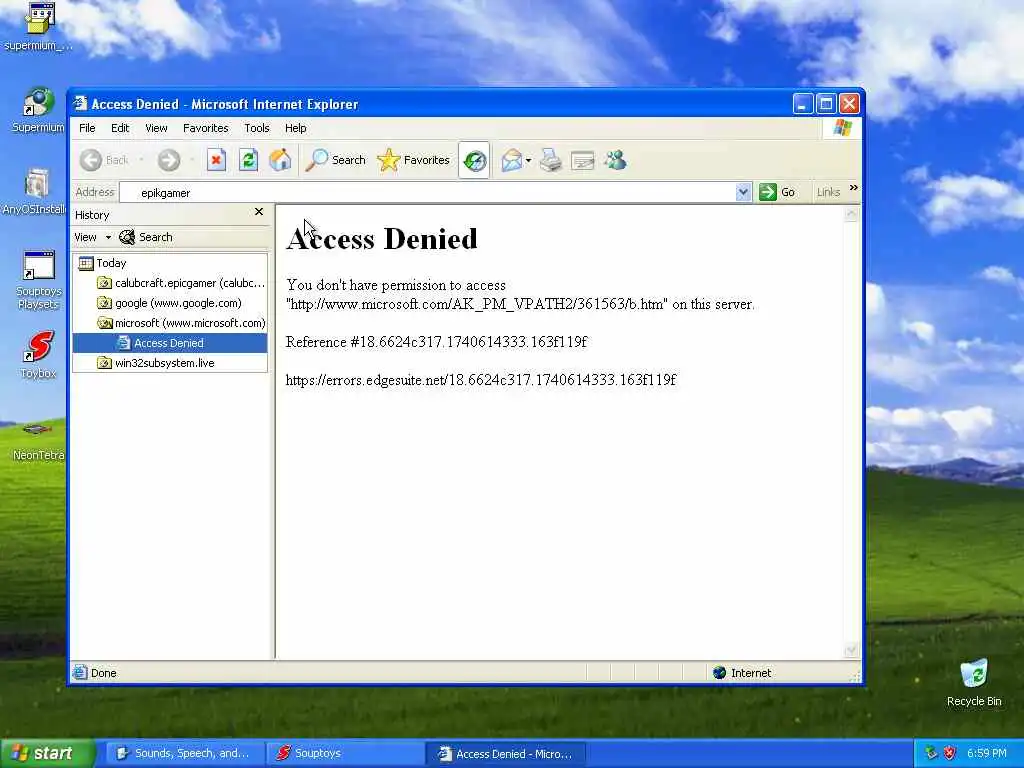Screen dimensions: 1024x768
Task: Open the History panel View dropdown
Action: (x=92, y=237)
